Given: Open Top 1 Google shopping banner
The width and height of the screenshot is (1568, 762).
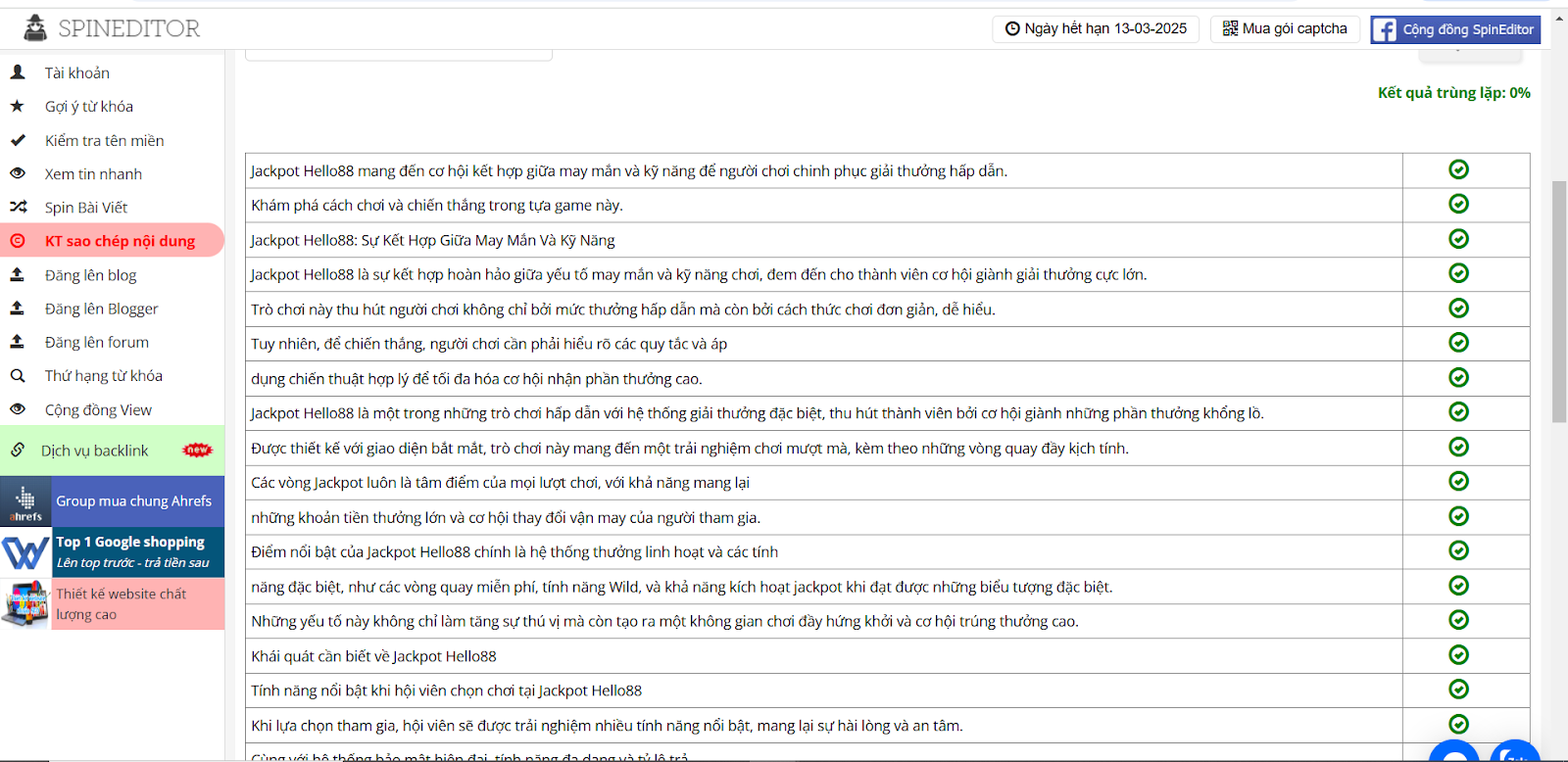Looking at the screenshot, I should click(112, 552).
